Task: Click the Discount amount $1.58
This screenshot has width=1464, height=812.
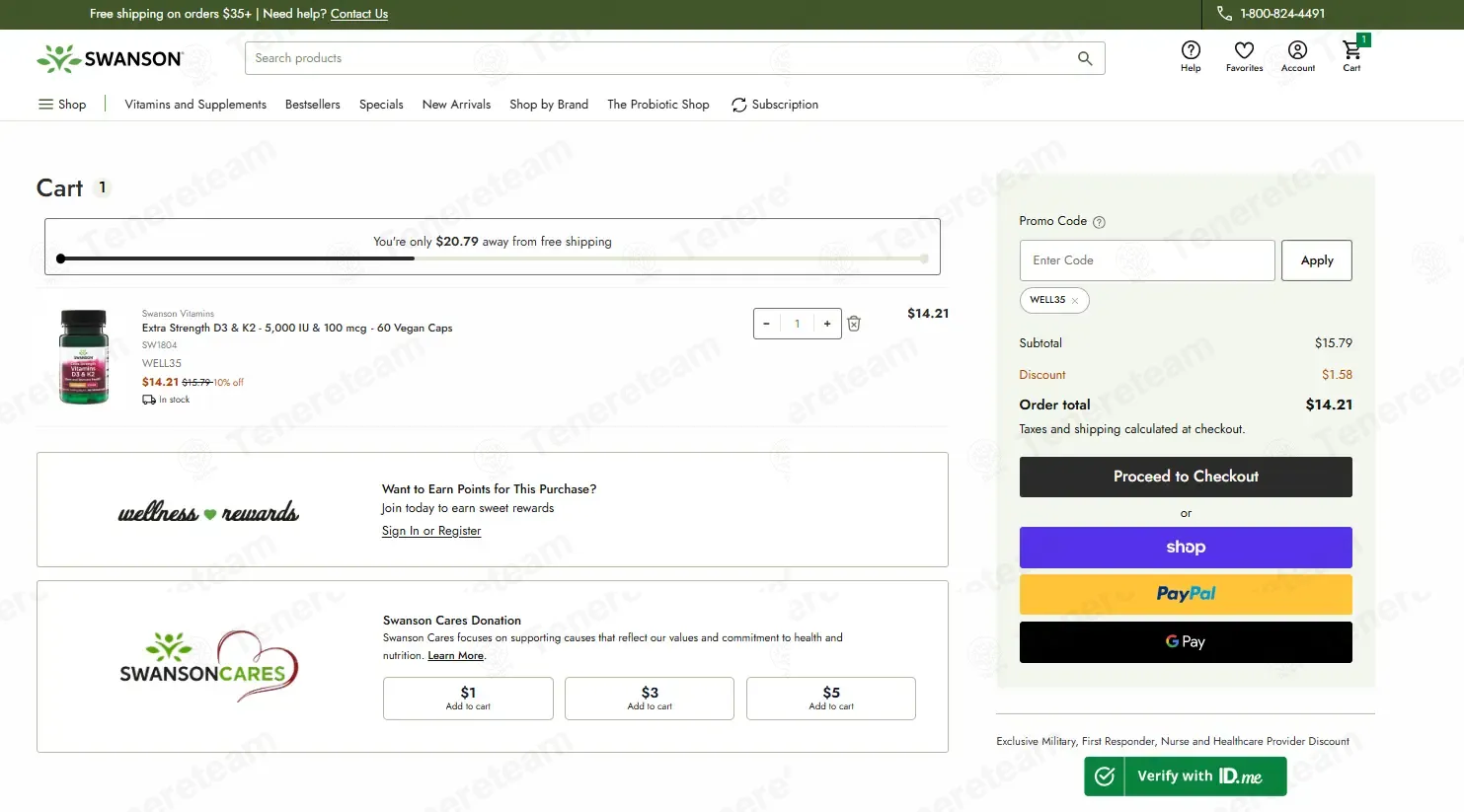Action: pos(1337,375)
